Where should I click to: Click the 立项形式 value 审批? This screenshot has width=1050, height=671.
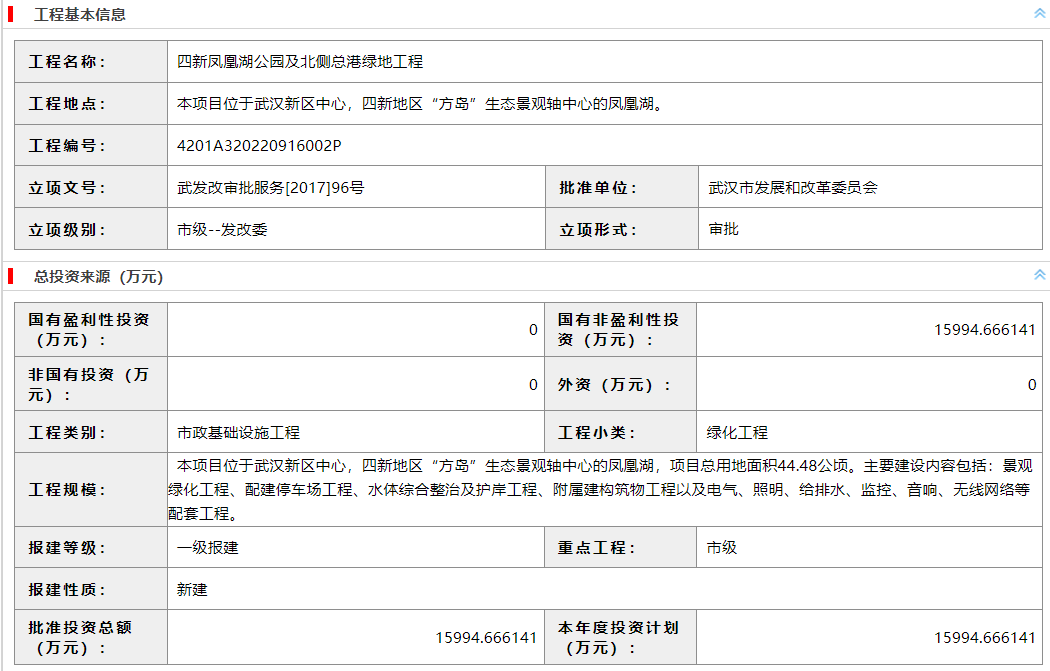(x=722, y=230)
